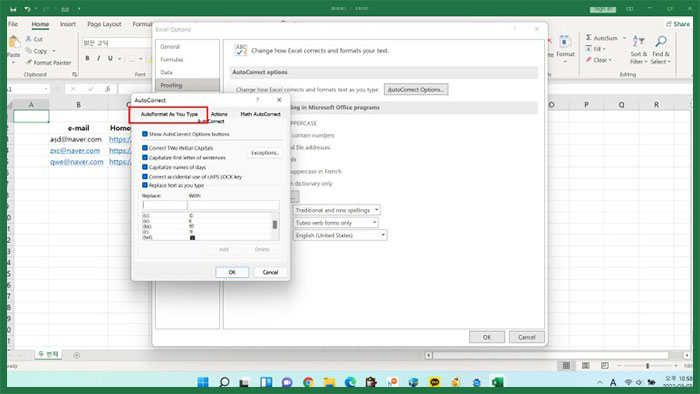This screenshot has height=394, width=700.
Task: Switch to Page Break Preview in status bar
Action: coord(605,365)
